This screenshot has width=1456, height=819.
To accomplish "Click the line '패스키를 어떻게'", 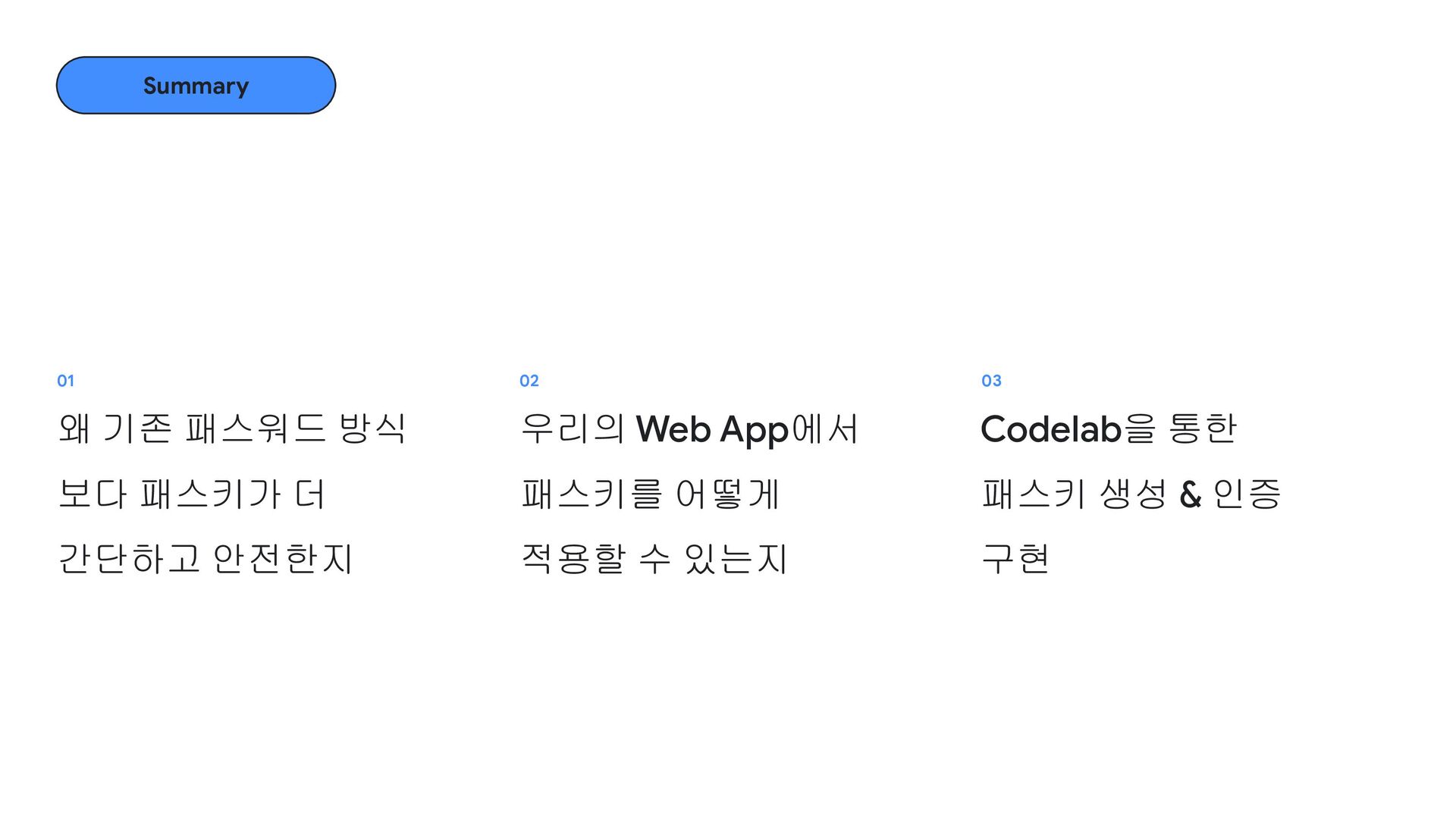I will (x=651, y=494).
